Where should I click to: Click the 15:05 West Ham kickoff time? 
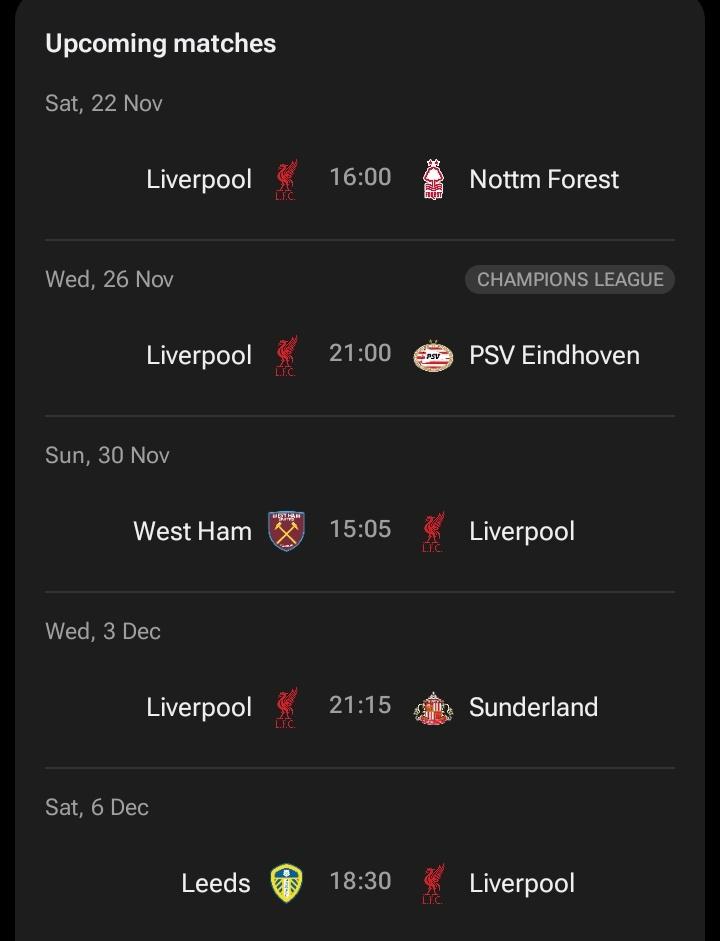coord(360,529)
